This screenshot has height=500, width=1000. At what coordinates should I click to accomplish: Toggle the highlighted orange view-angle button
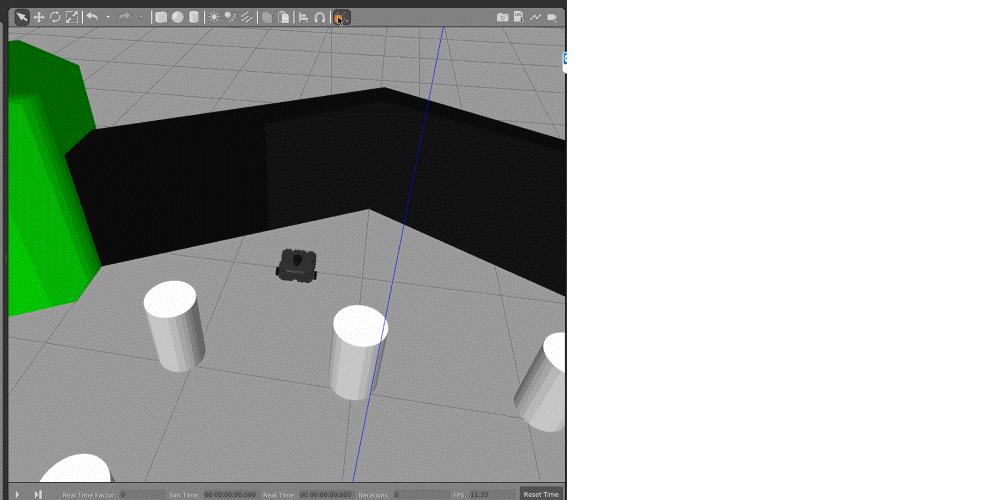341,17
